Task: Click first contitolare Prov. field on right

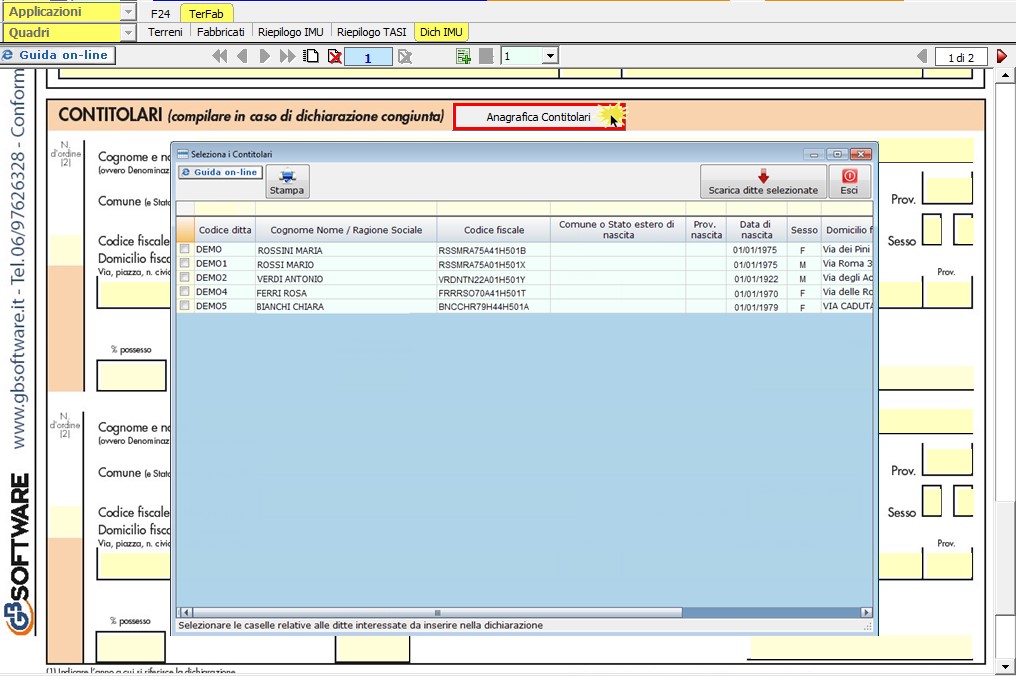Action: pyautogui.click(x=947, y=191)
